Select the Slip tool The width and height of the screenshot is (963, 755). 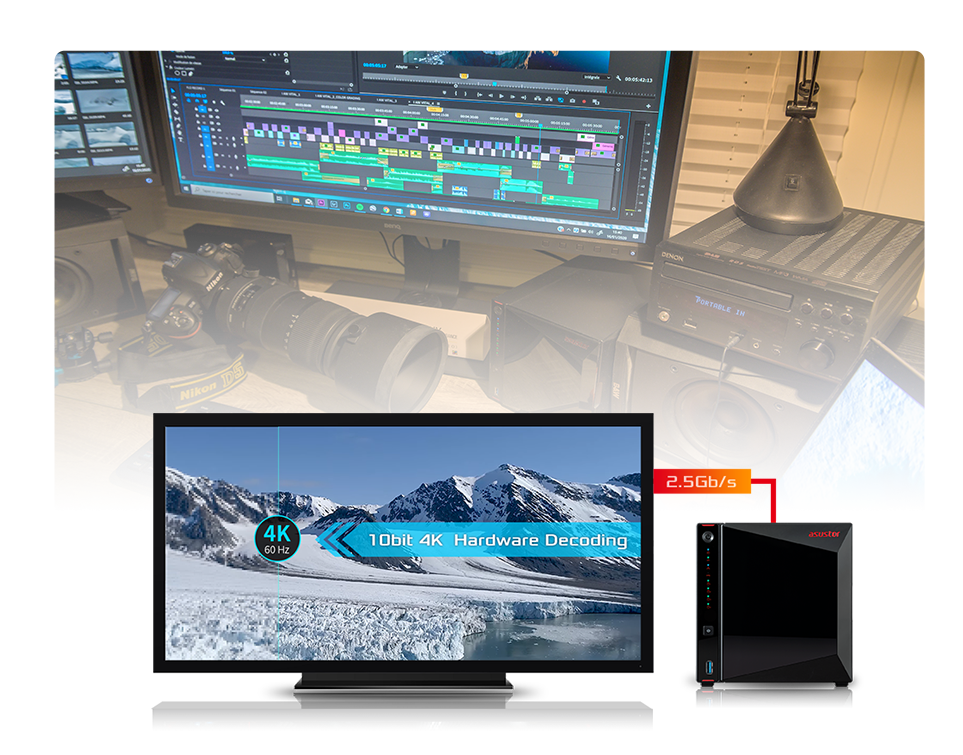tap(177, 119)
